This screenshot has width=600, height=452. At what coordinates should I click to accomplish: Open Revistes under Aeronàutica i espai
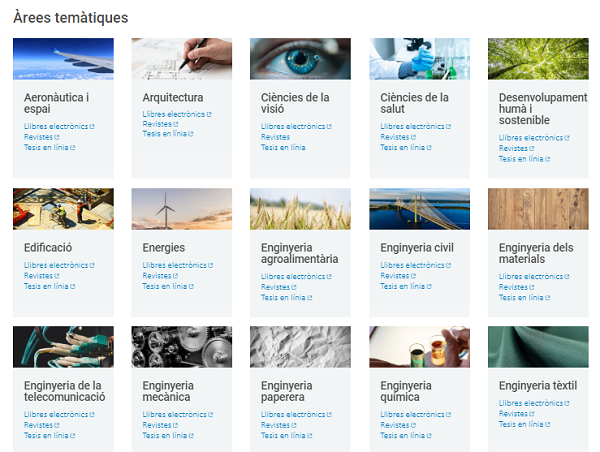(x=41, y=137)
